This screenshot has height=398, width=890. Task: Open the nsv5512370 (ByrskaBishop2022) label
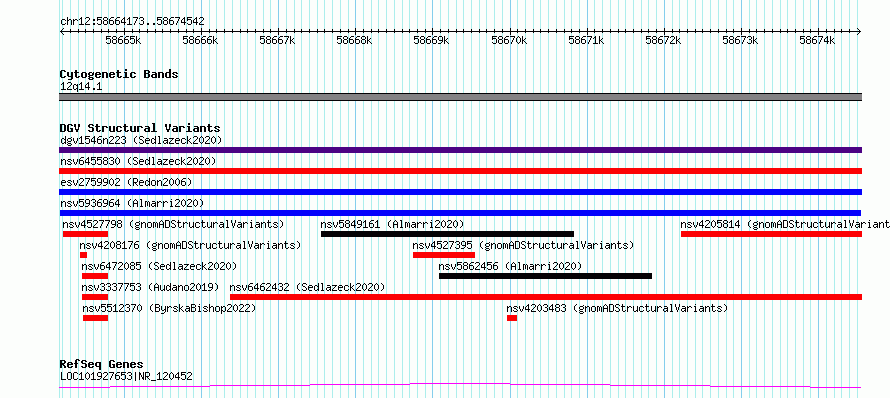coord(169,308)
